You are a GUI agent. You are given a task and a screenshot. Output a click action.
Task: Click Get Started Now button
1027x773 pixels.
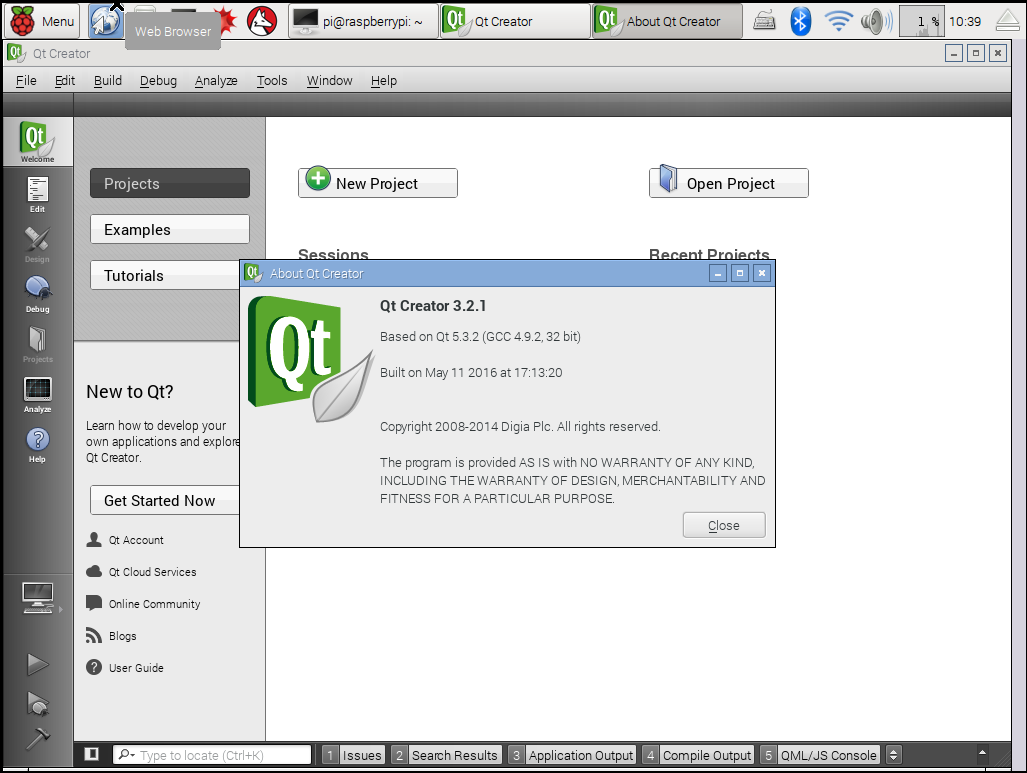(165, 500)
